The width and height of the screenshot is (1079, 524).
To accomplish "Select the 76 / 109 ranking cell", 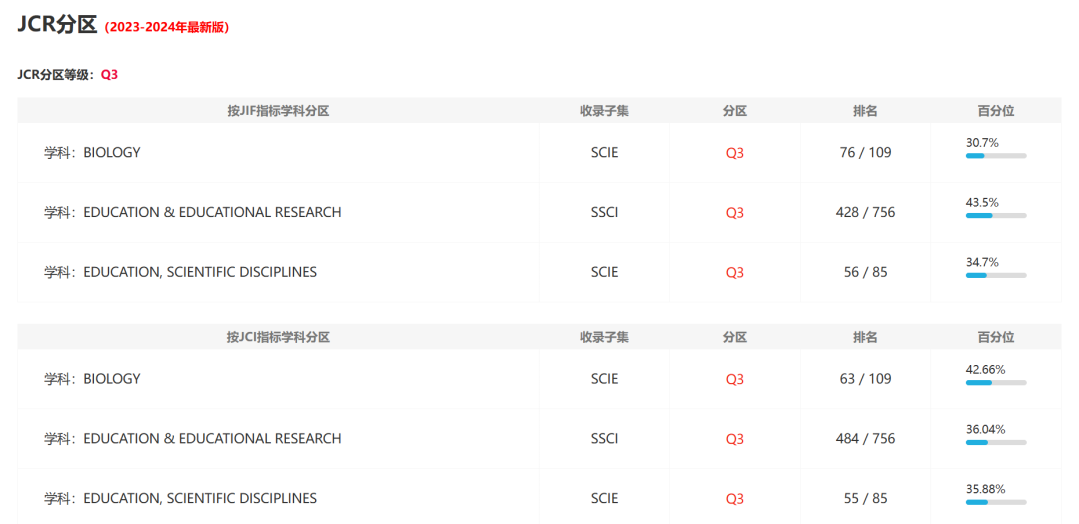I will point(865,153).
